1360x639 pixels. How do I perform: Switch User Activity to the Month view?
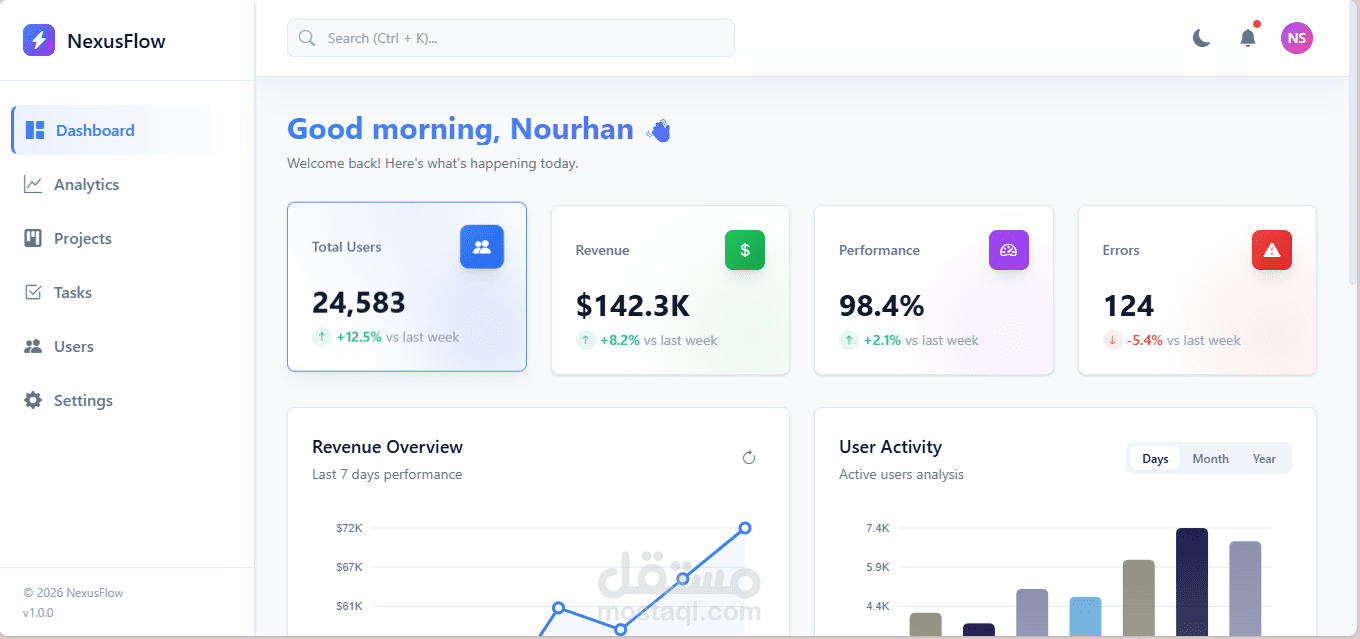click(x=1210, y=459)
